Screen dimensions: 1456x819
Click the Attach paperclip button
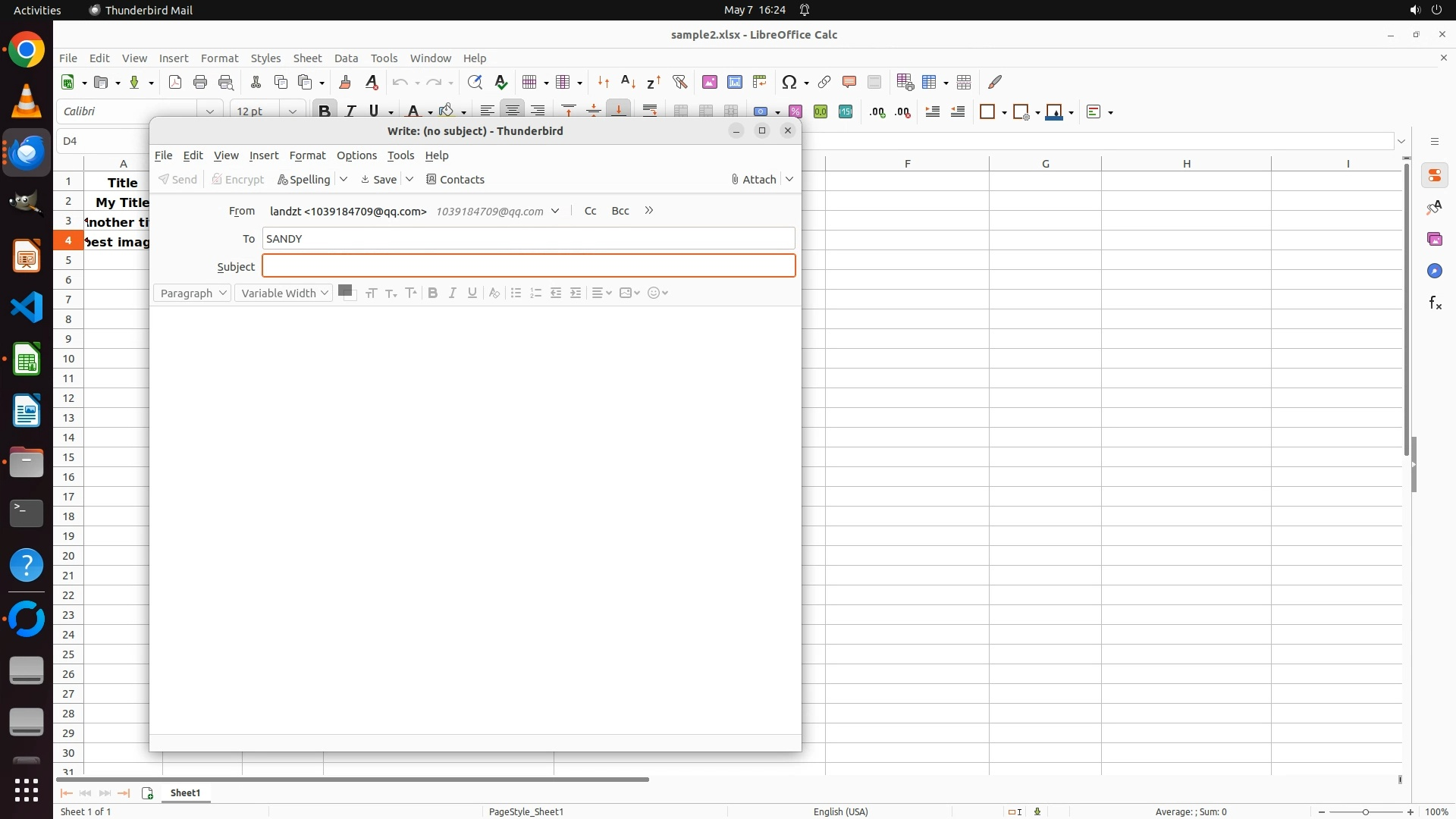753,180
